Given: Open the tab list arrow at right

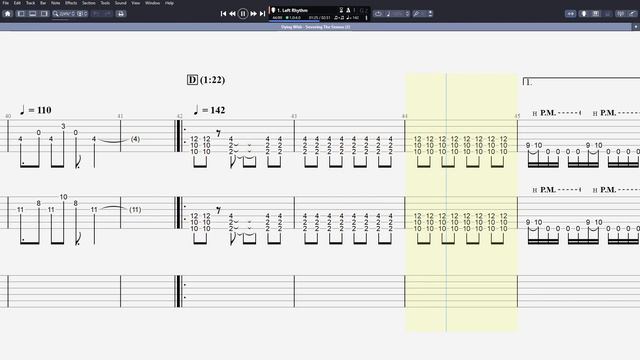Looking at the screenshot, I should [636, 27].
